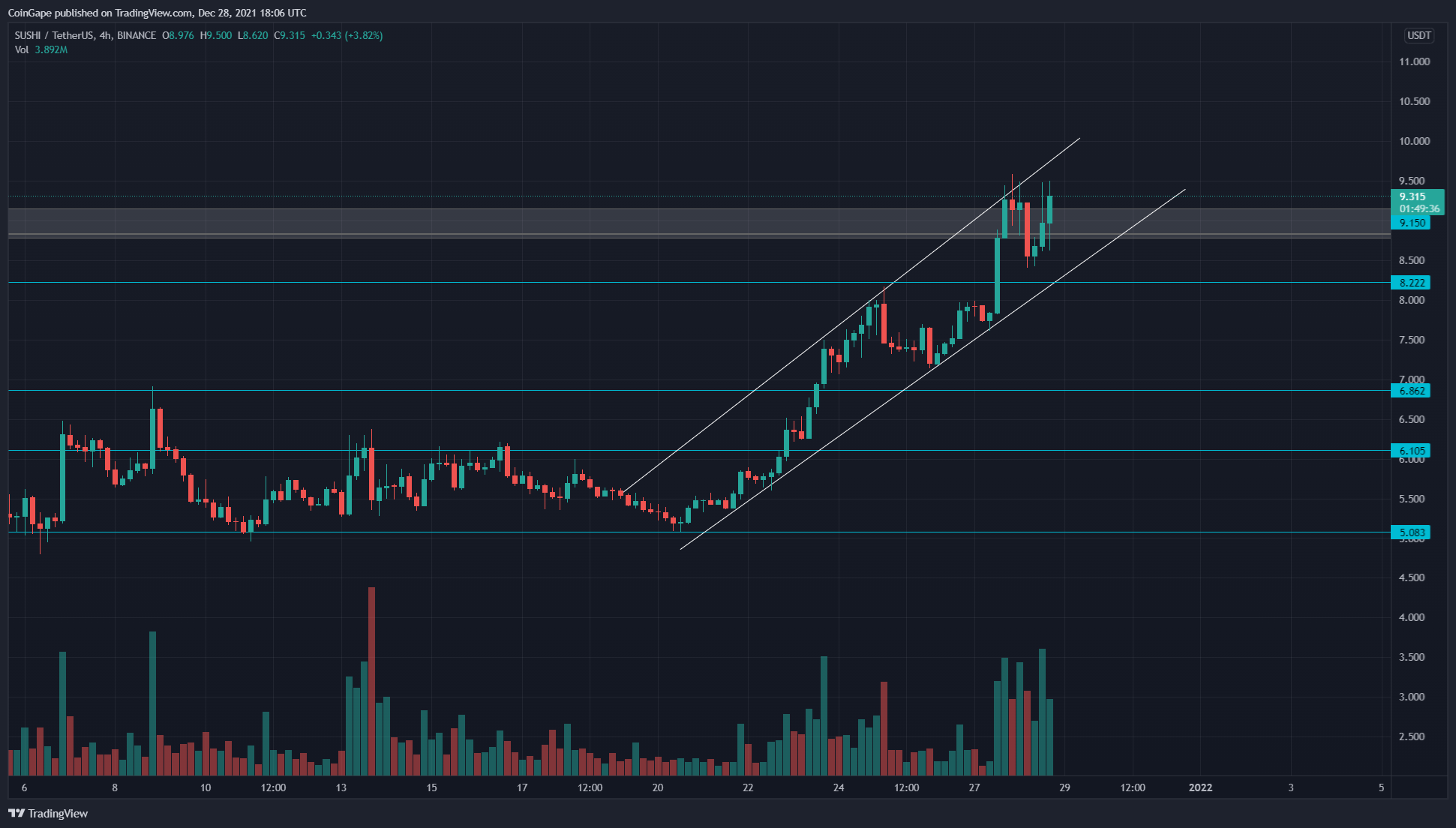The image size is (1456, 828).
Task: Click the 10 date label on time axis
Action: (206, 787)
